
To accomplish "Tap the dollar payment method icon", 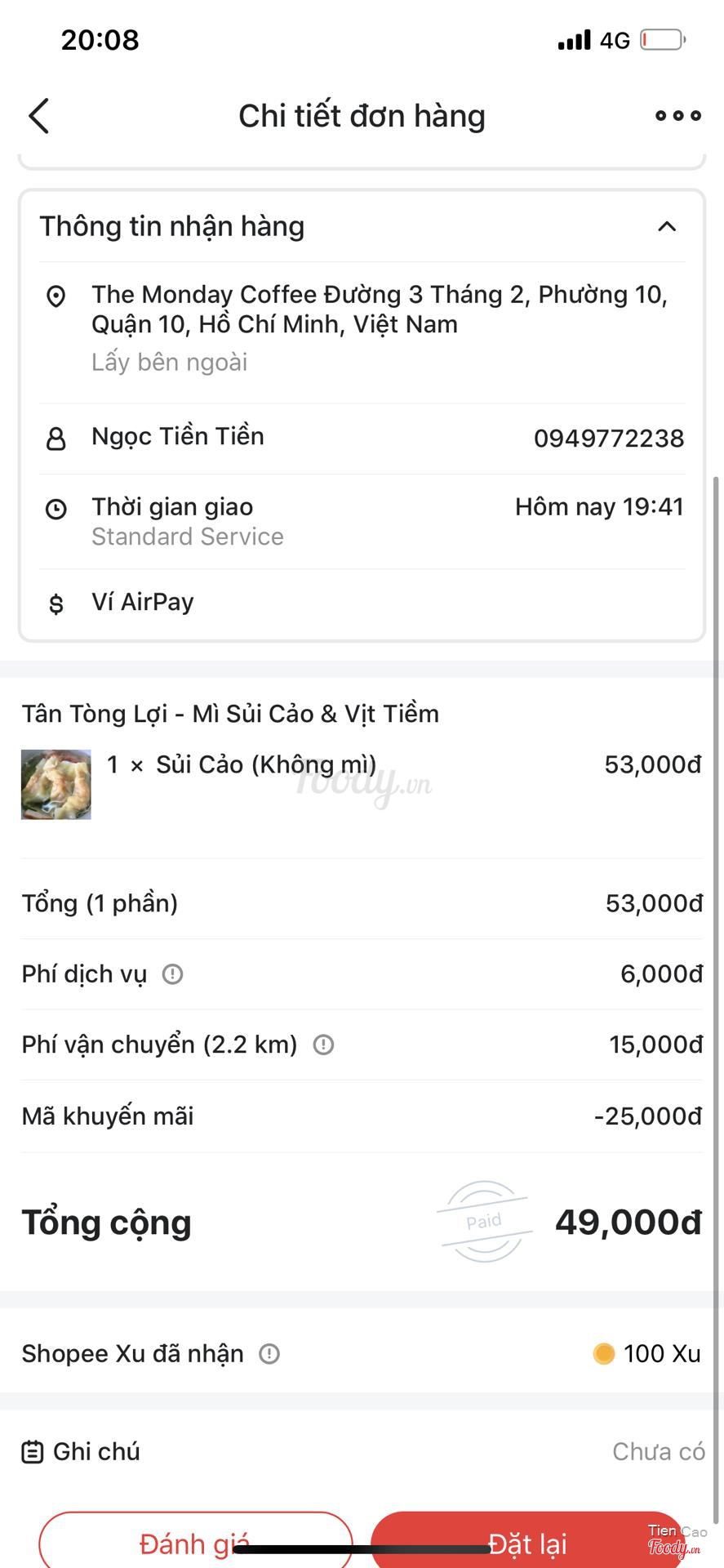I will pos(56,604).
